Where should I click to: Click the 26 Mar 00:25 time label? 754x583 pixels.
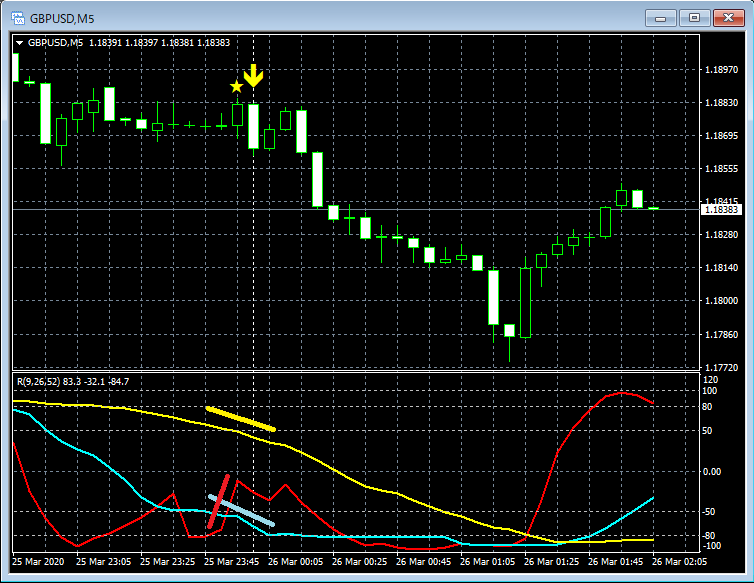[359, 562]
